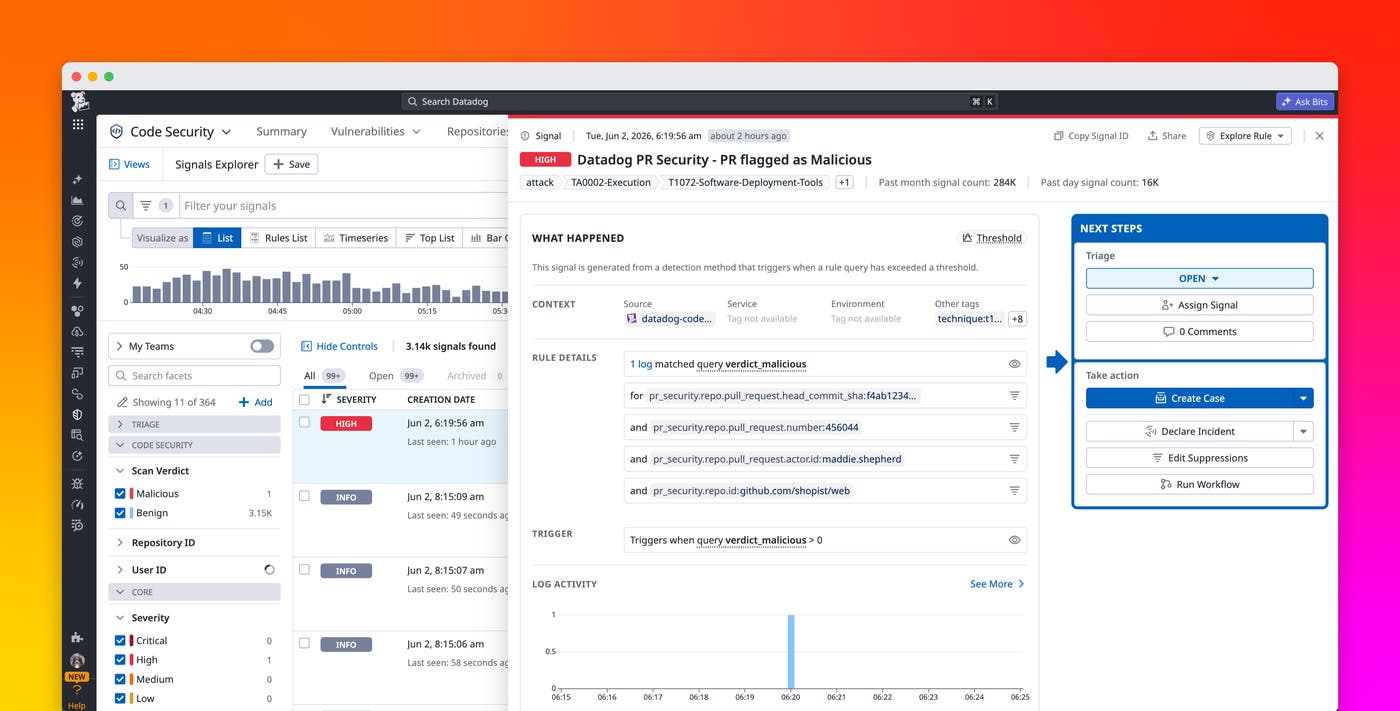The width and height of the screenshot is (1400, 711).
Task: Uncheck the Benign scan verdict
Action: 120,513
